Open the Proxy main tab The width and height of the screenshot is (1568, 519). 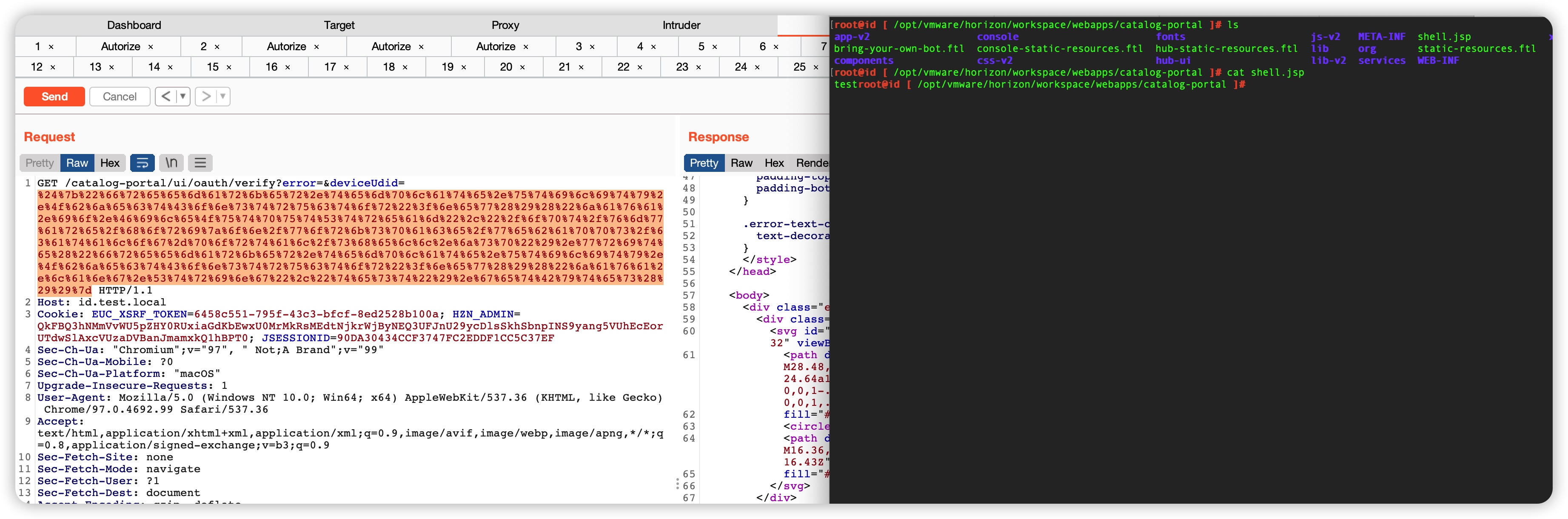coord(505,26)
